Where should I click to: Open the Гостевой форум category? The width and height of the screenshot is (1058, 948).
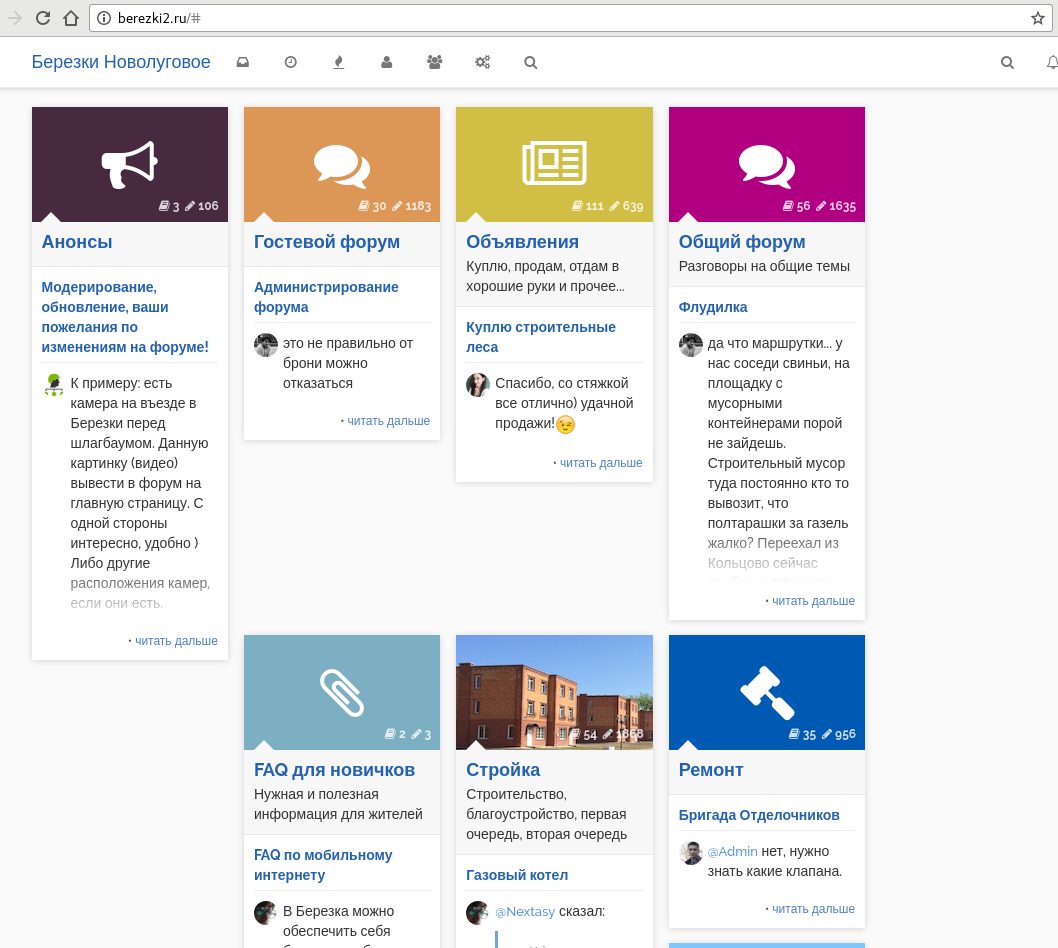pos(327,242)
